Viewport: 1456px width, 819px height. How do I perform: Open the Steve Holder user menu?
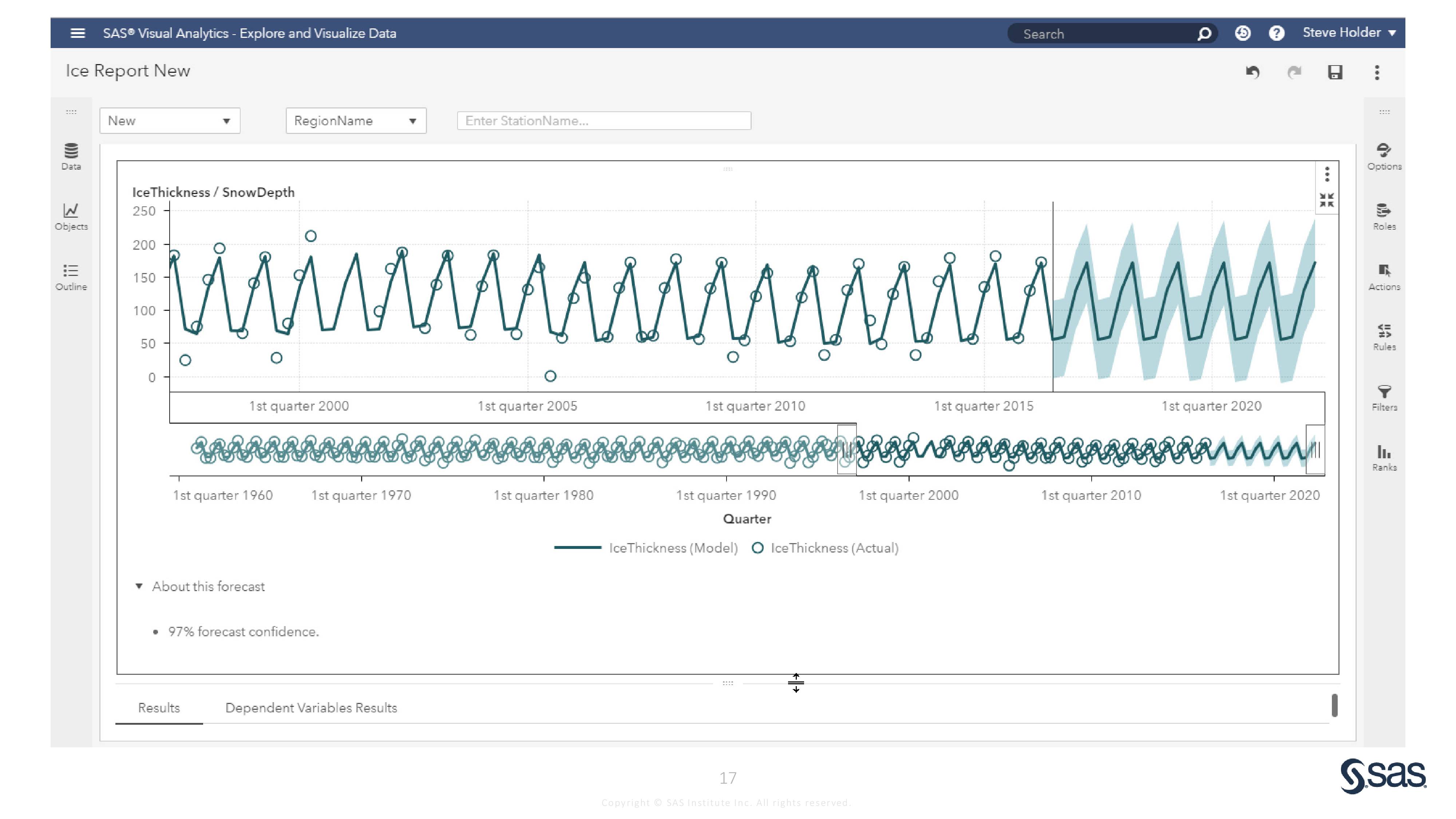pos(1349,33)
